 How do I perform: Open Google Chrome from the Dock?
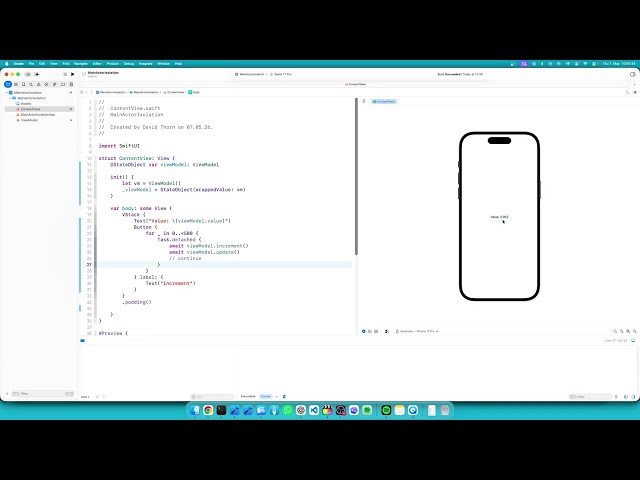[x=208, y=410]
